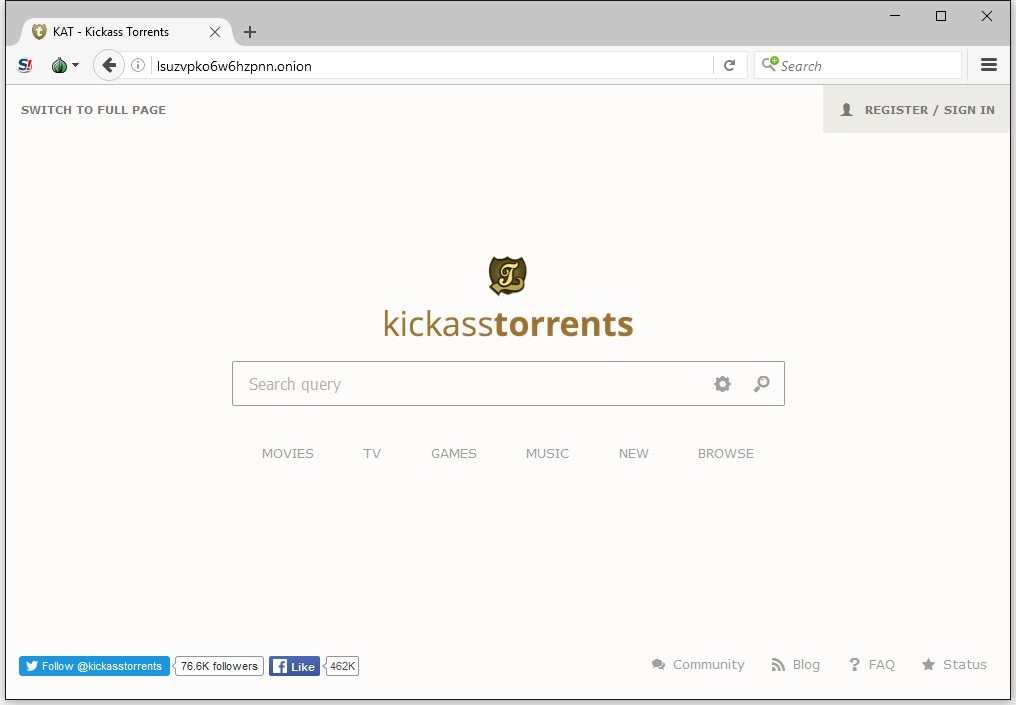Viewport: 1016px width, 705px height.
Task: Open the search settings gear icon
Action: pos(722,383)
